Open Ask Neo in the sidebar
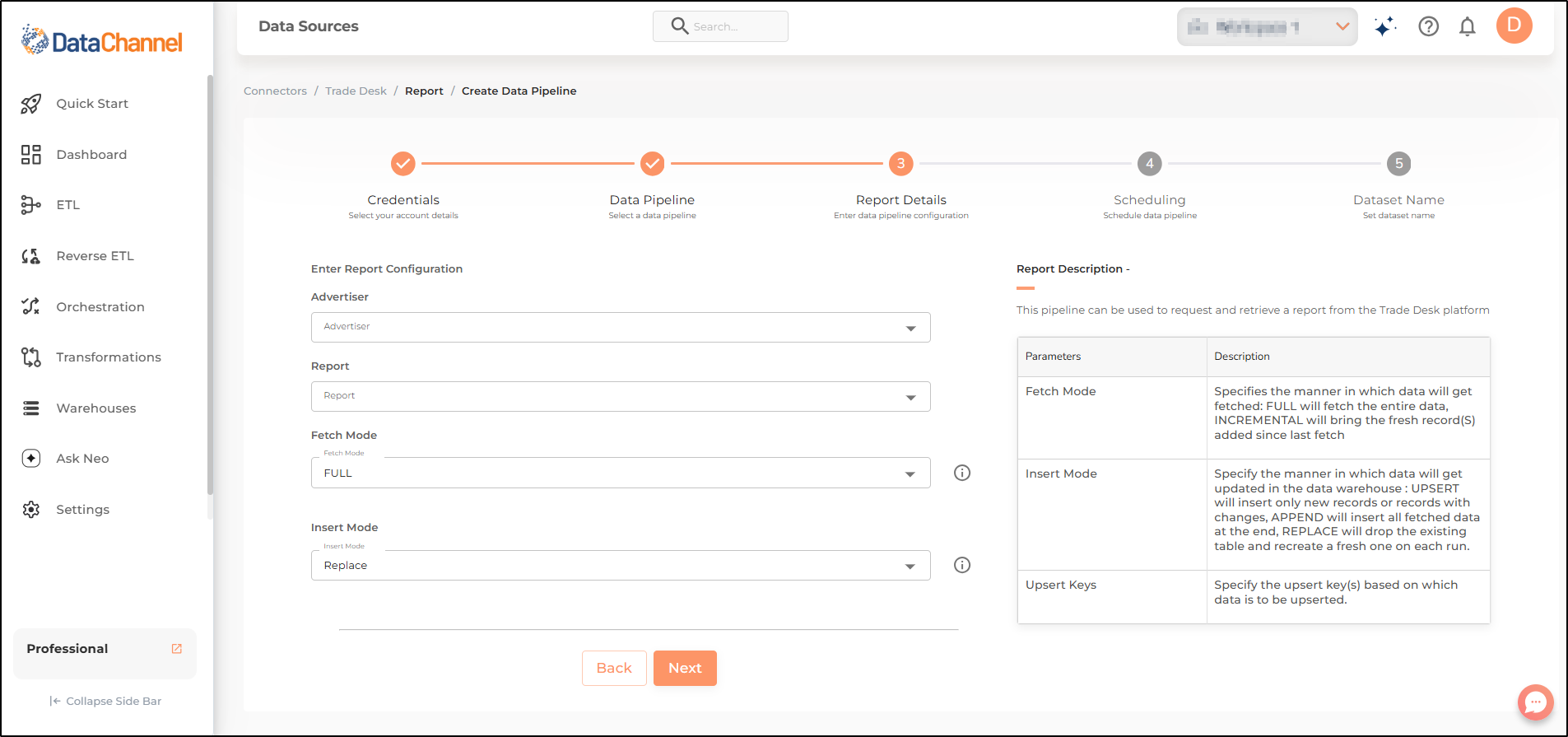The height and width of the screenshot is (737, 1568). pyautogui.click(x=82, y=459)
